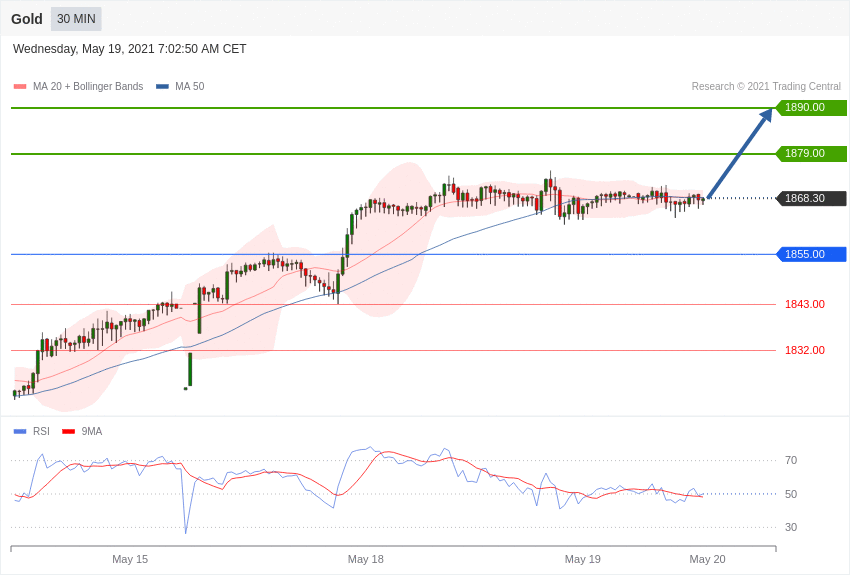Click the May 15 date axis label
Image resolution: width=850 pixels, height=576 pixels.
(130, 559)
